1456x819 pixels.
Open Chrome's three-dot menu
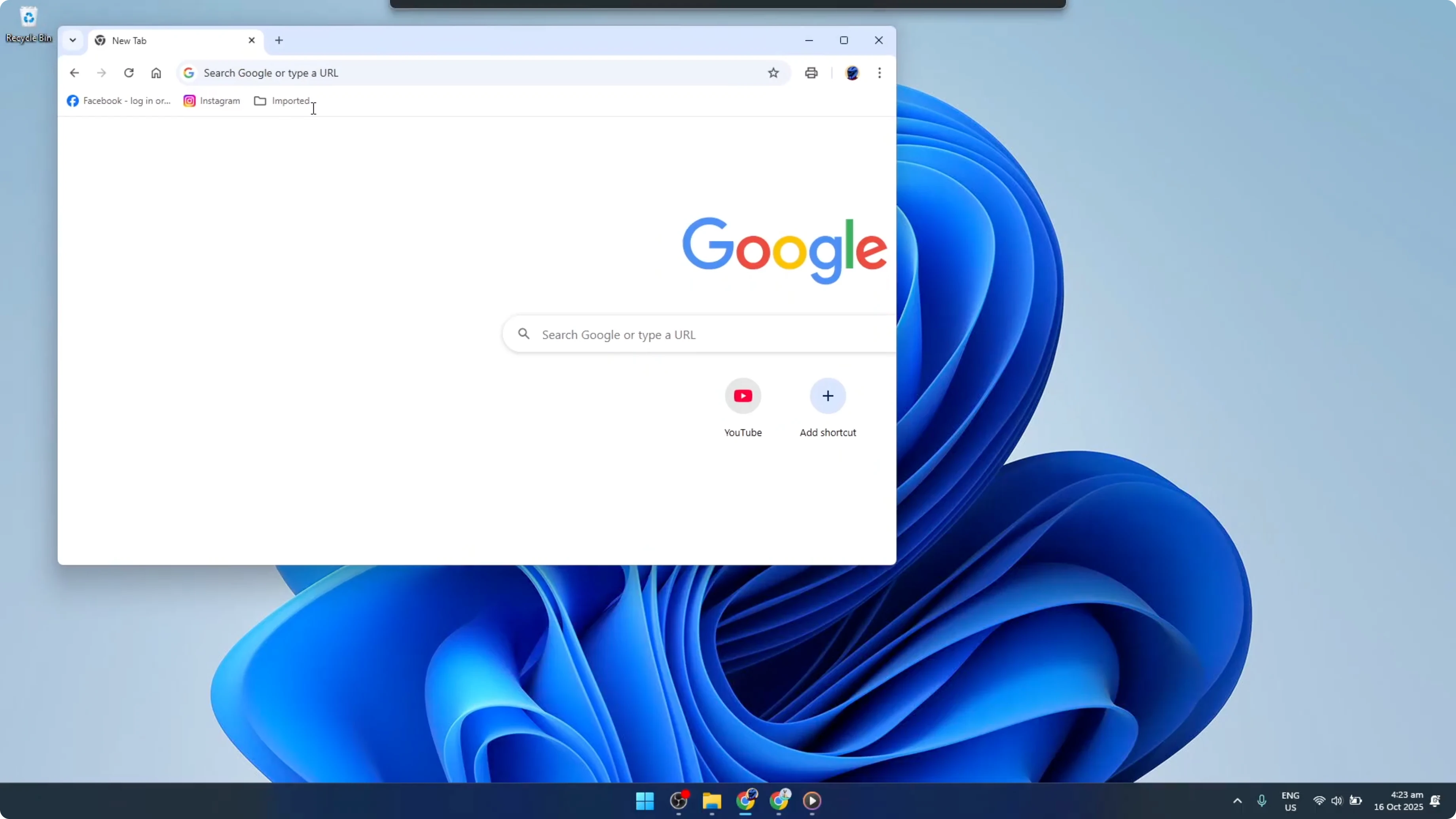tap(879, 73)
